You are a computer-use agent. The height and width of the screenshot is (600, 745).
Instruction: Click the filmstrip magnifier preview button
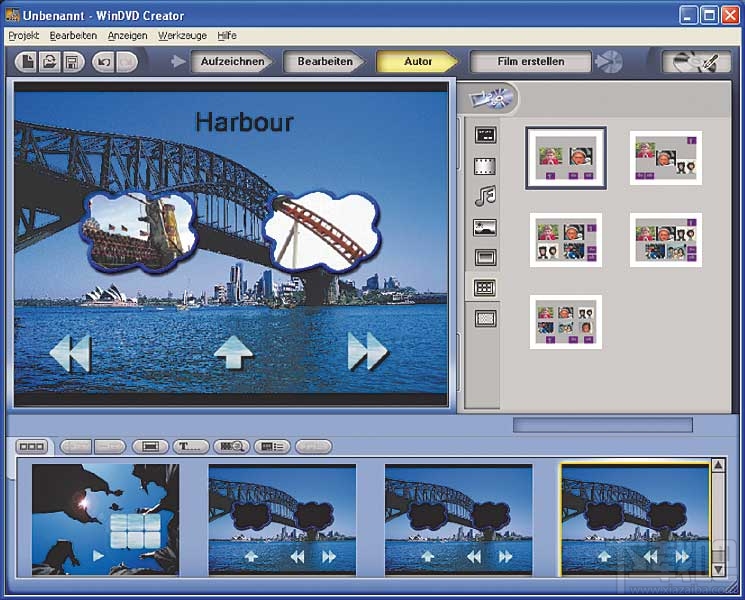tap(231, 447)
